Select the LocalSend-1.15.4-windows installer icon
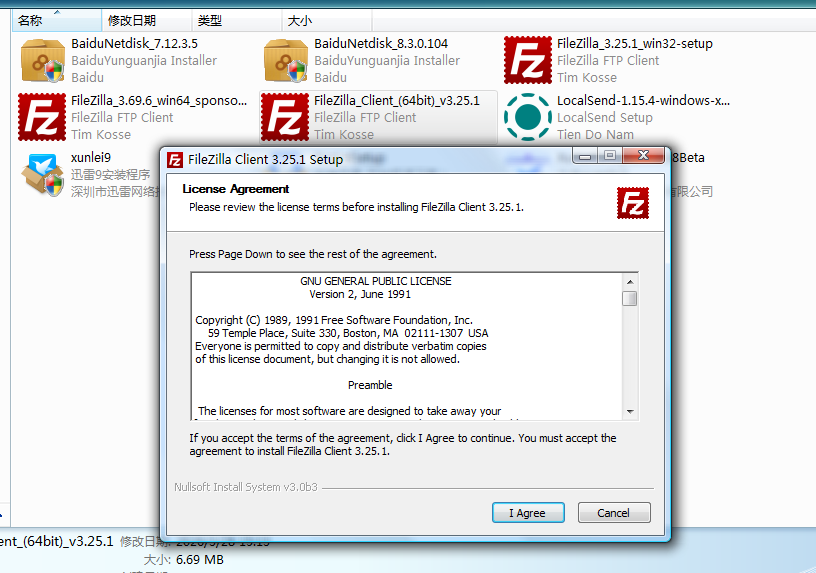The width and height of the screenshot is (816, 573). point(528,117)
